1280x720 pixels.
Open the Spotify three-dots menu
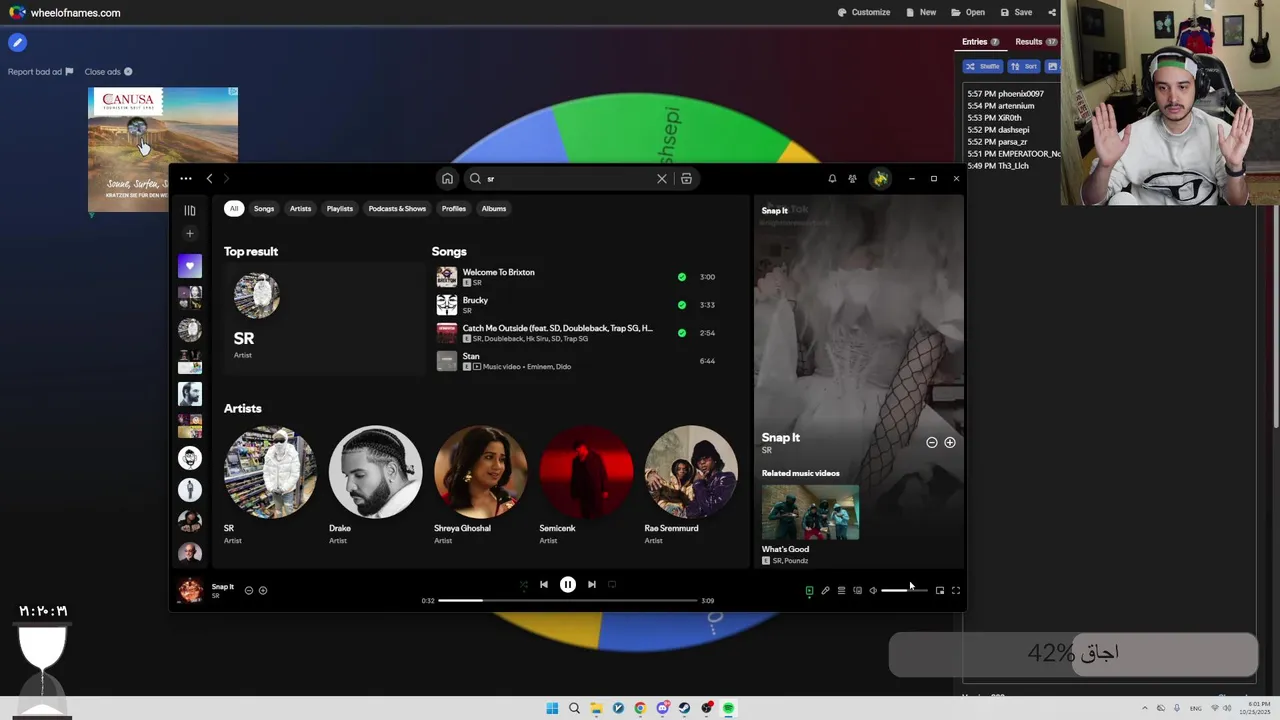(186, 179)
